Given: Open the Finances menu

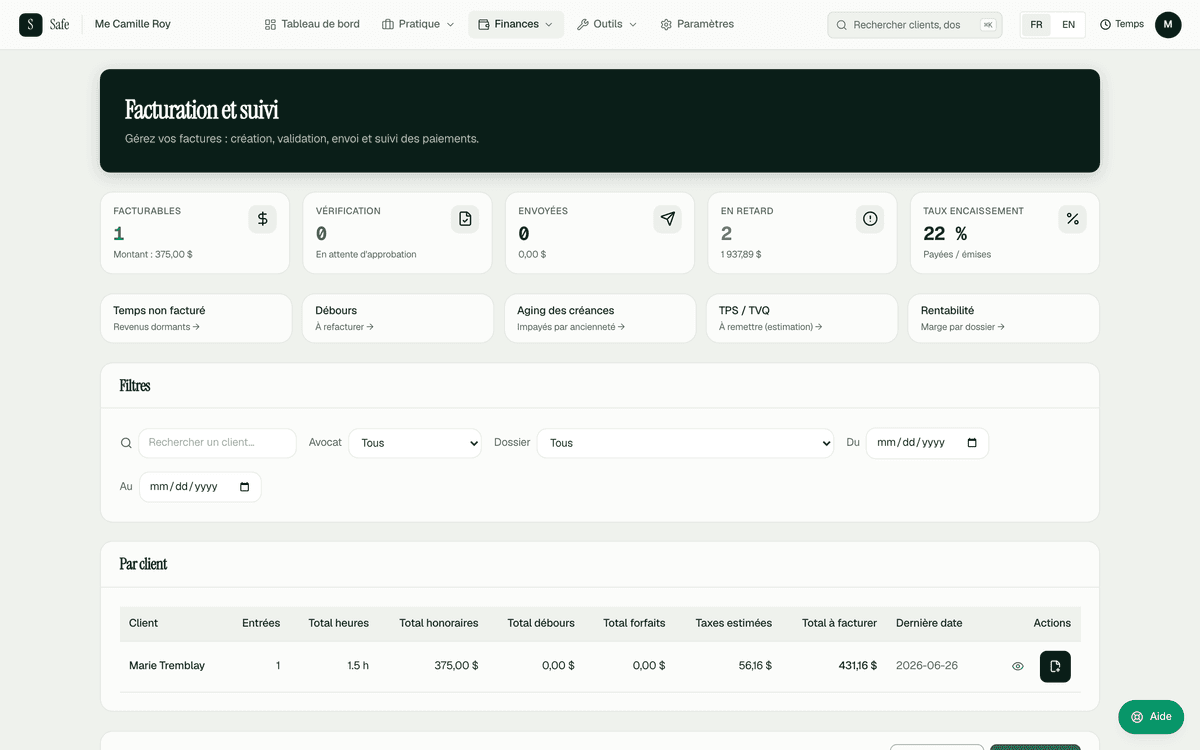Looking at the screenshot, I should (x=516, y=24).
